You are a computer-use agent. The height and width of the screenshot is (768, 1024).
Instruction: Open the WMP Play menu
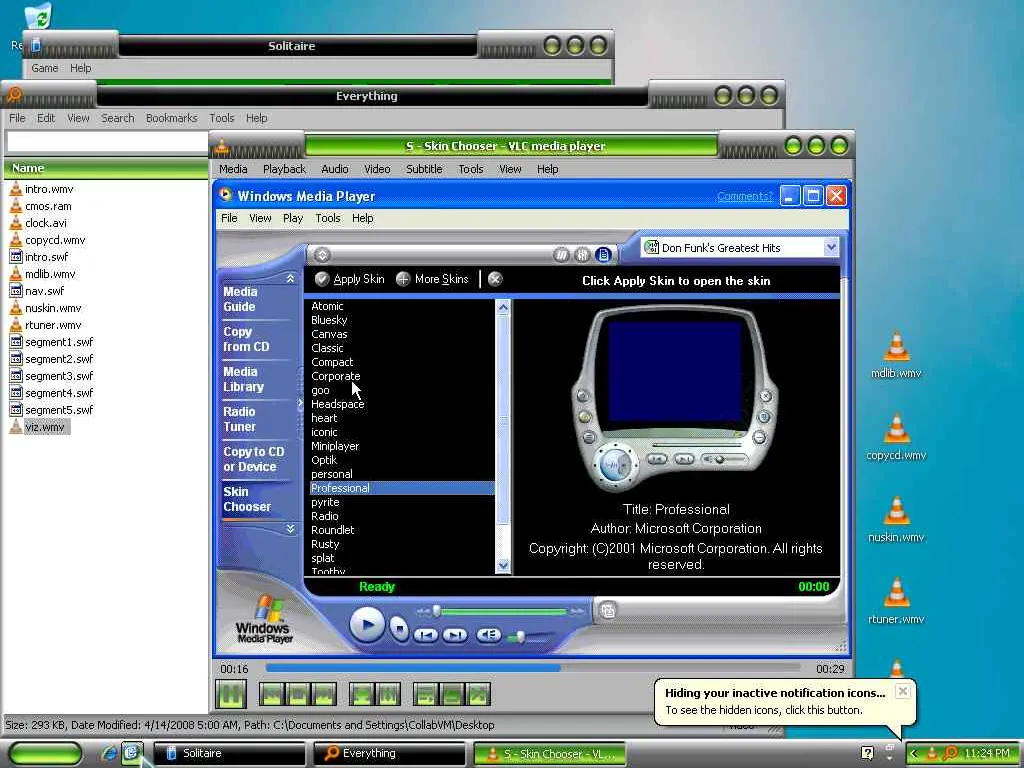[293, 218]
